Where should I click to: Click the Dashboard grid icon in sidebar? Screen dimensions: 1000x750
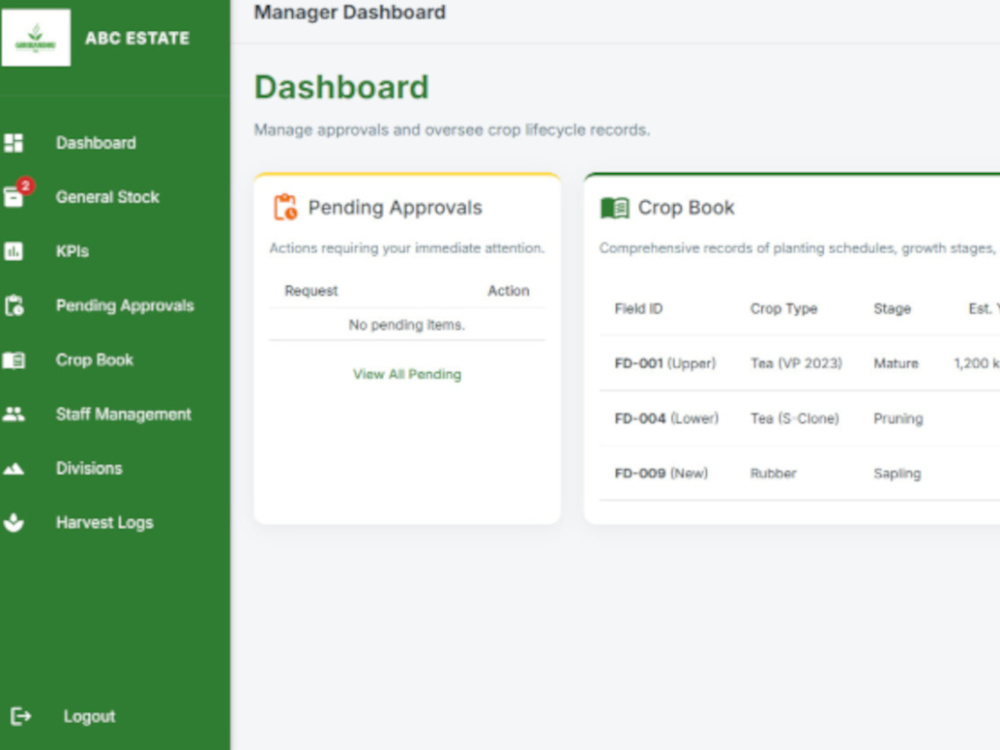tap(13, 143)
